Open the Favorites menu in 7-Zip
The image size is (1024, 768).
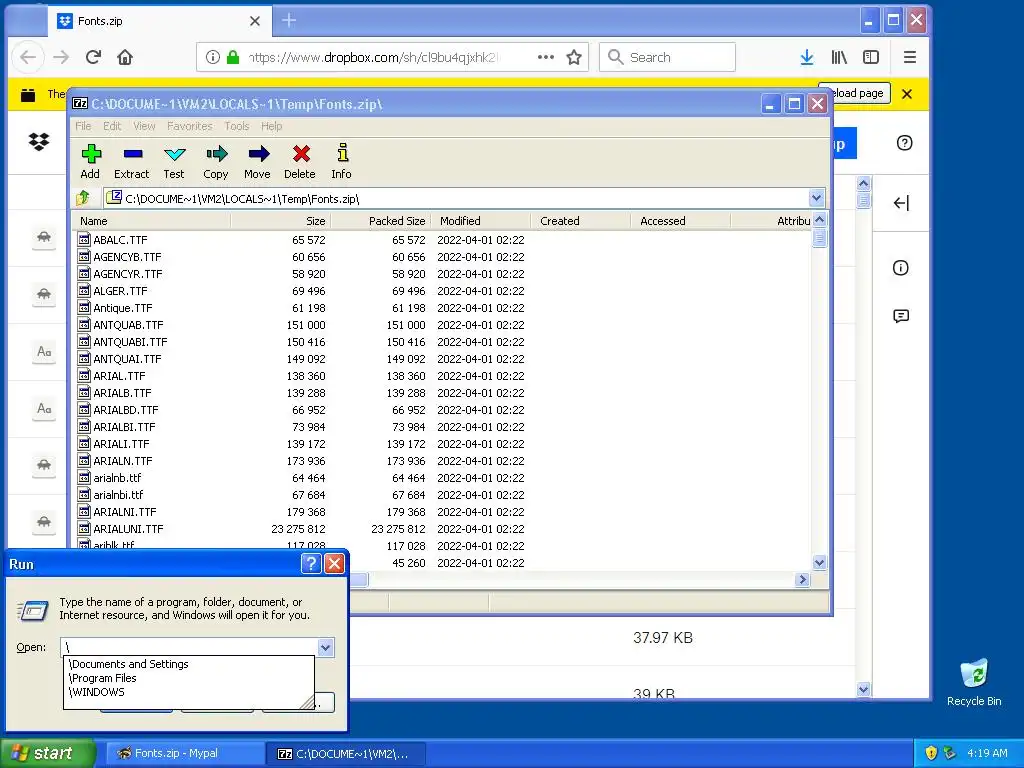[x=189, y=126]
